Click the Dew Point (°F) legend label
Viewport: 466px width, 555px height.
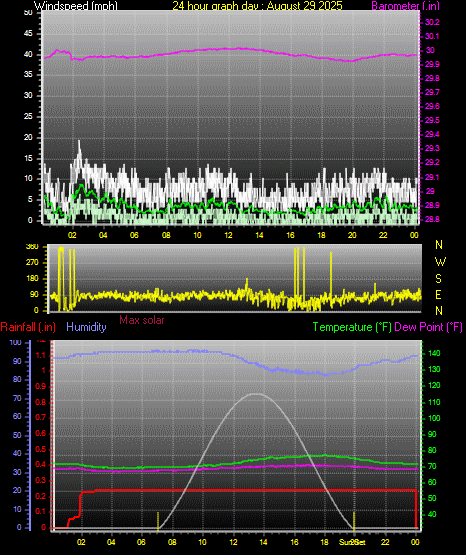[x=428, y=327]
